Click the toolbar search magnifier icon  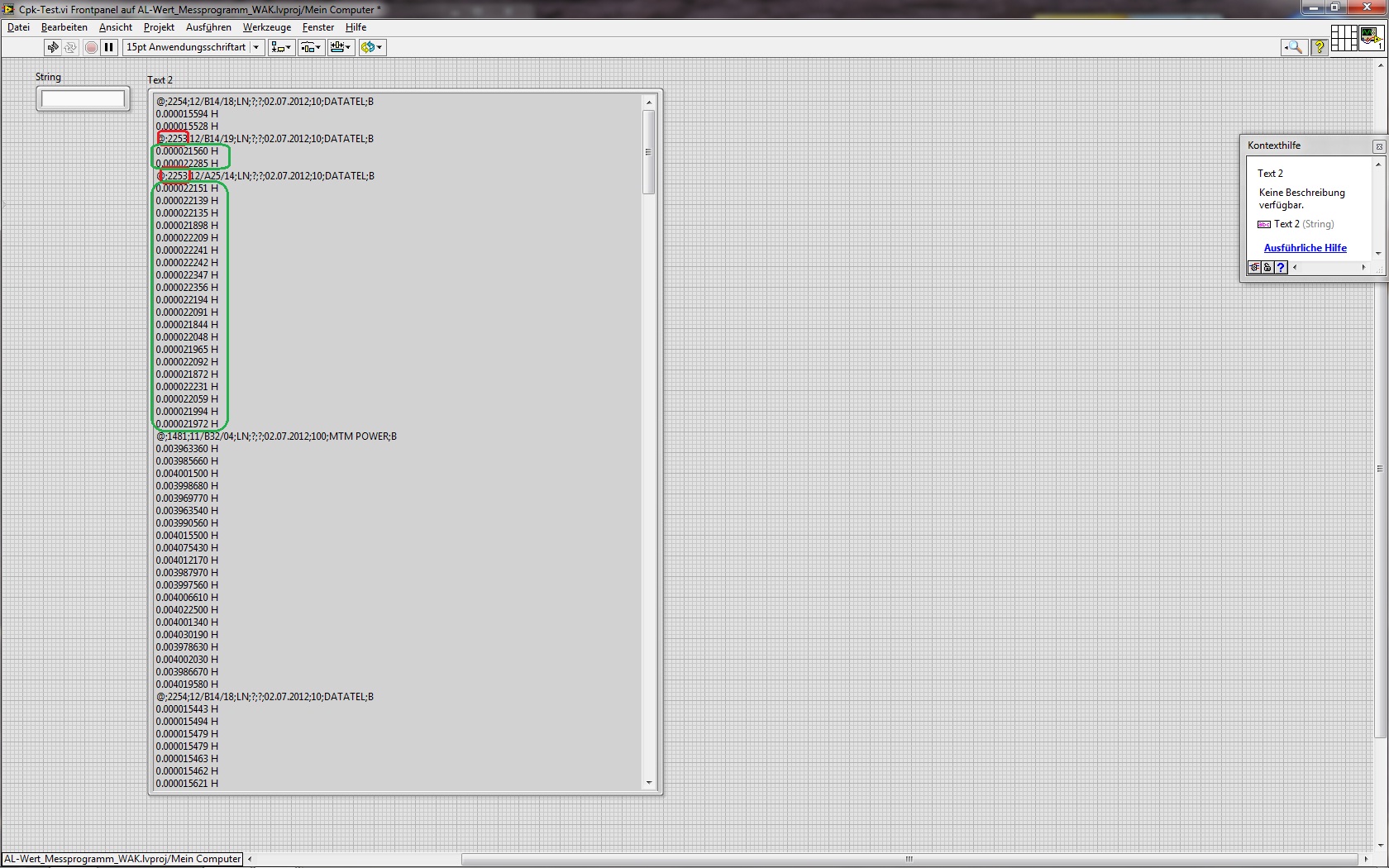tap(1294, 47)
